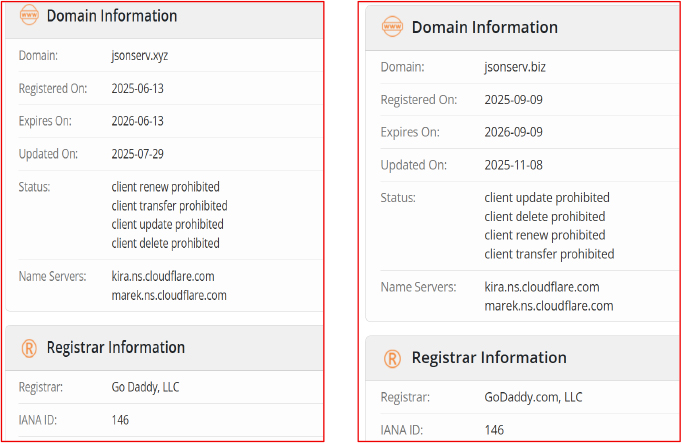Click the registrar R icon above GoDaddy.com, LLC
The width and height of the screenshot is (681, 443).
point(393,358)
